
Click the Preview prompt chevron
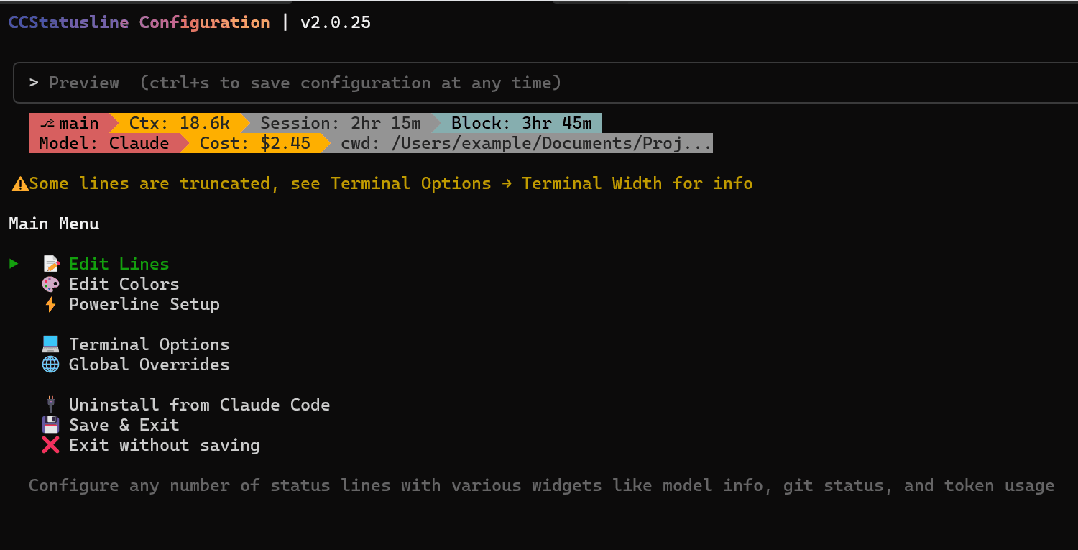(x=33, y=83)
